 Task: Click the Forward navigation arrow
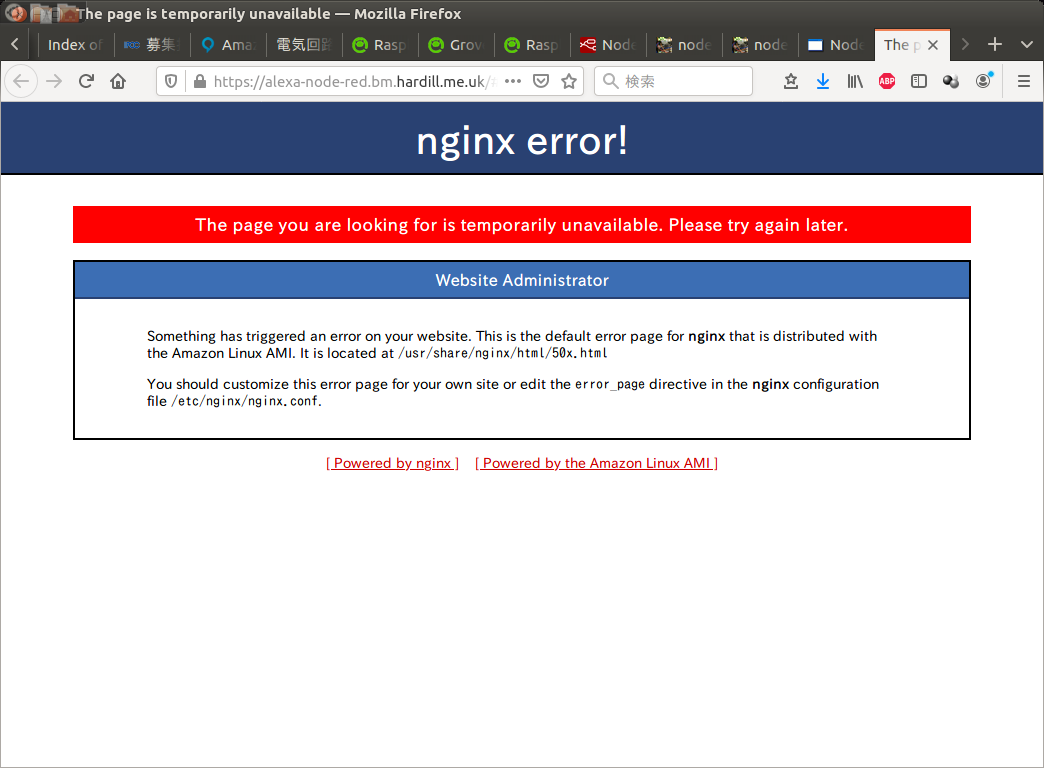coord(54,81)
